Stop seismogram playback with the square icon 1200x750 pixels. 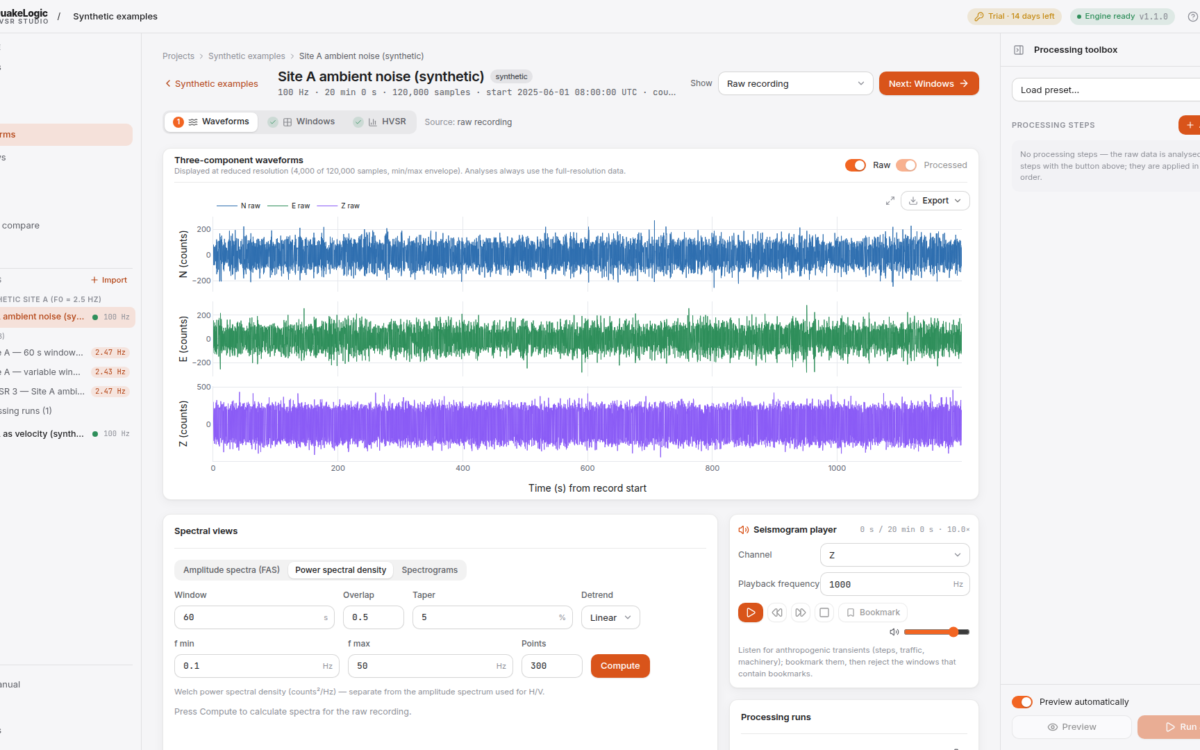pyautogui.click(x=824, y=613)
